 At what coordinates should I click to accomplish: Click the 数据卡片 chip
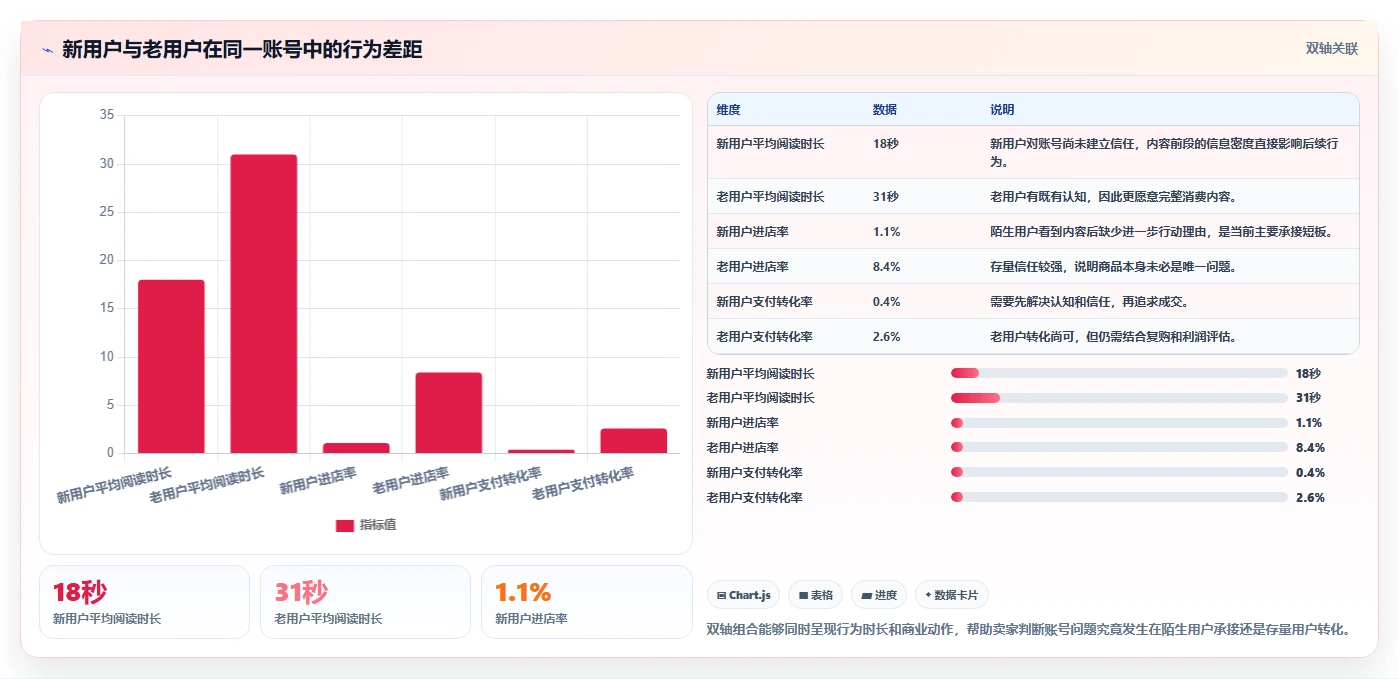click(952, 595)
